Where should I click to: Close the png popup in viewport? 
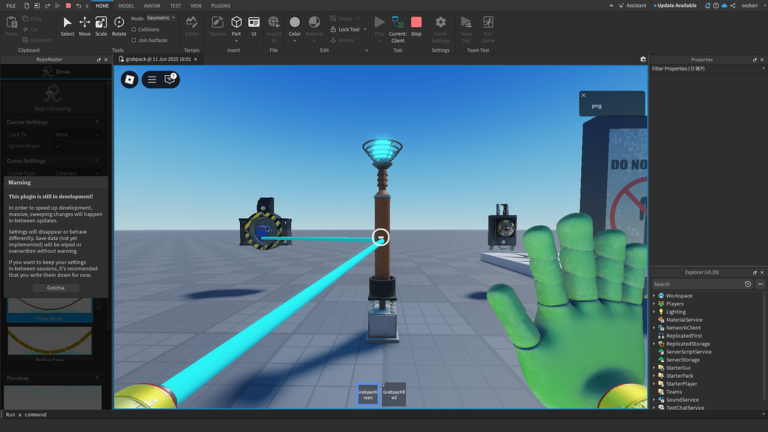click(583, 96)
